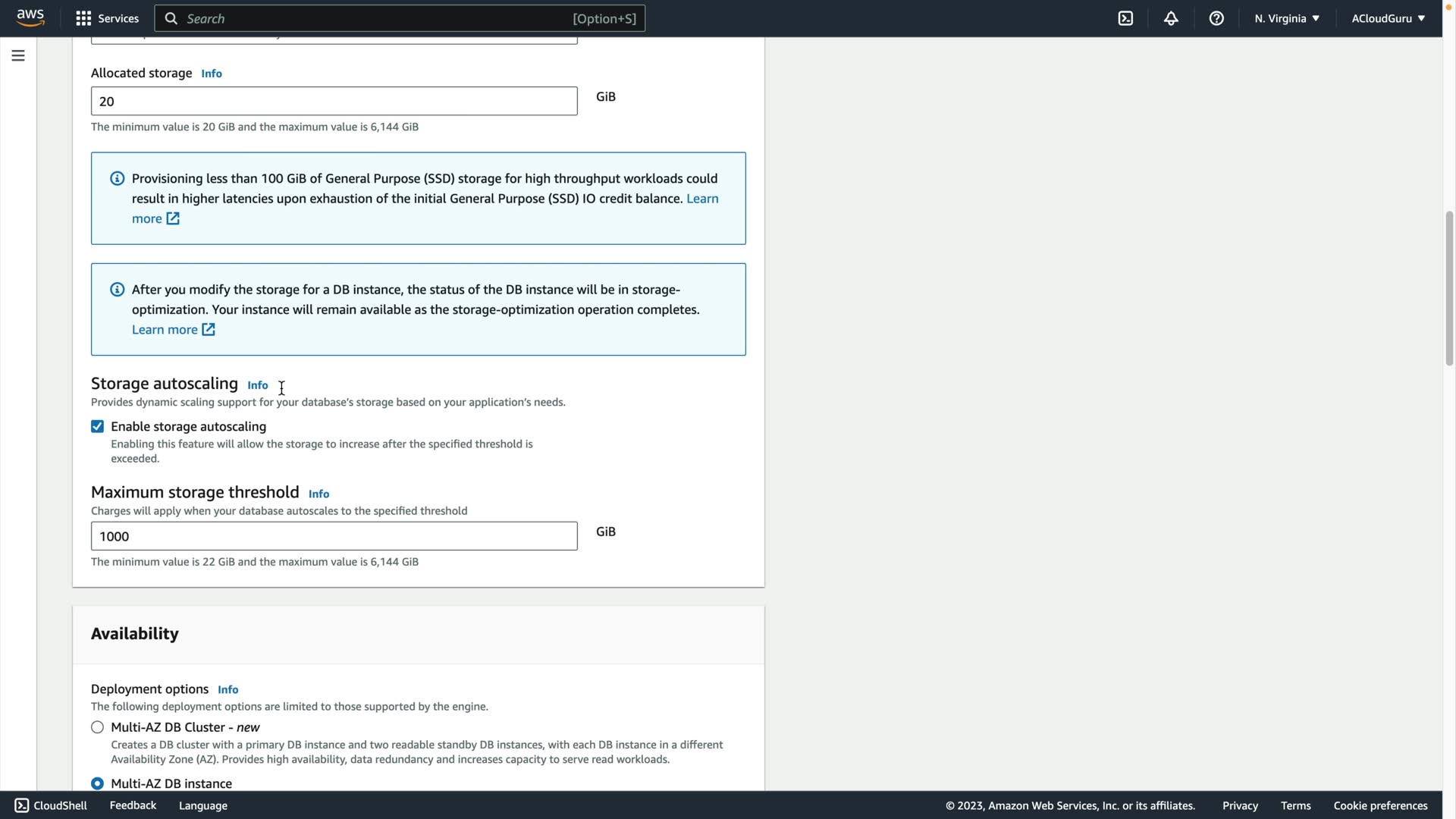The width and height of the screenshot is (1456, 819).
Task: Click the CloudShell icon in footer
Action: pyautogui.click(x=22, y=805)
